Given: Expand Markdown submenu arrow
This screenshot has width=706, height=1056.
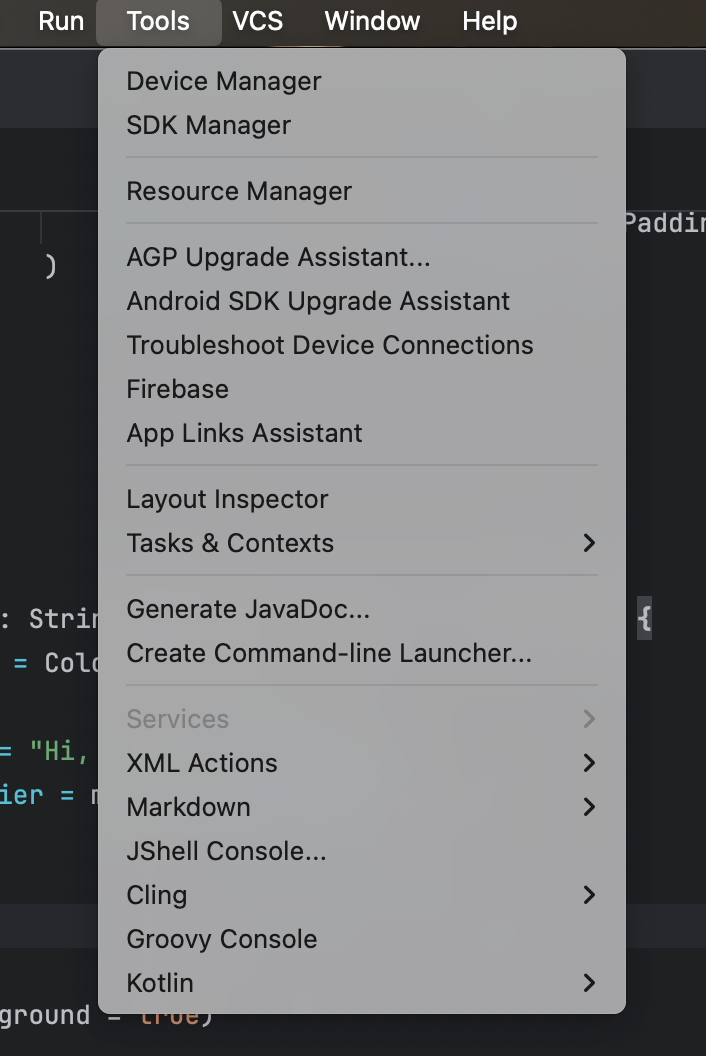Looking at the screenshot, I should [589, 807].
